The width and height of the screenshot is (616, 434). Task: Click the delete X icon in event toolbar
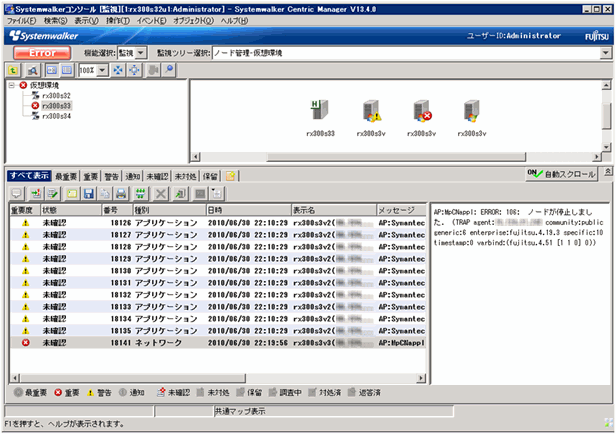pos(160,193)
